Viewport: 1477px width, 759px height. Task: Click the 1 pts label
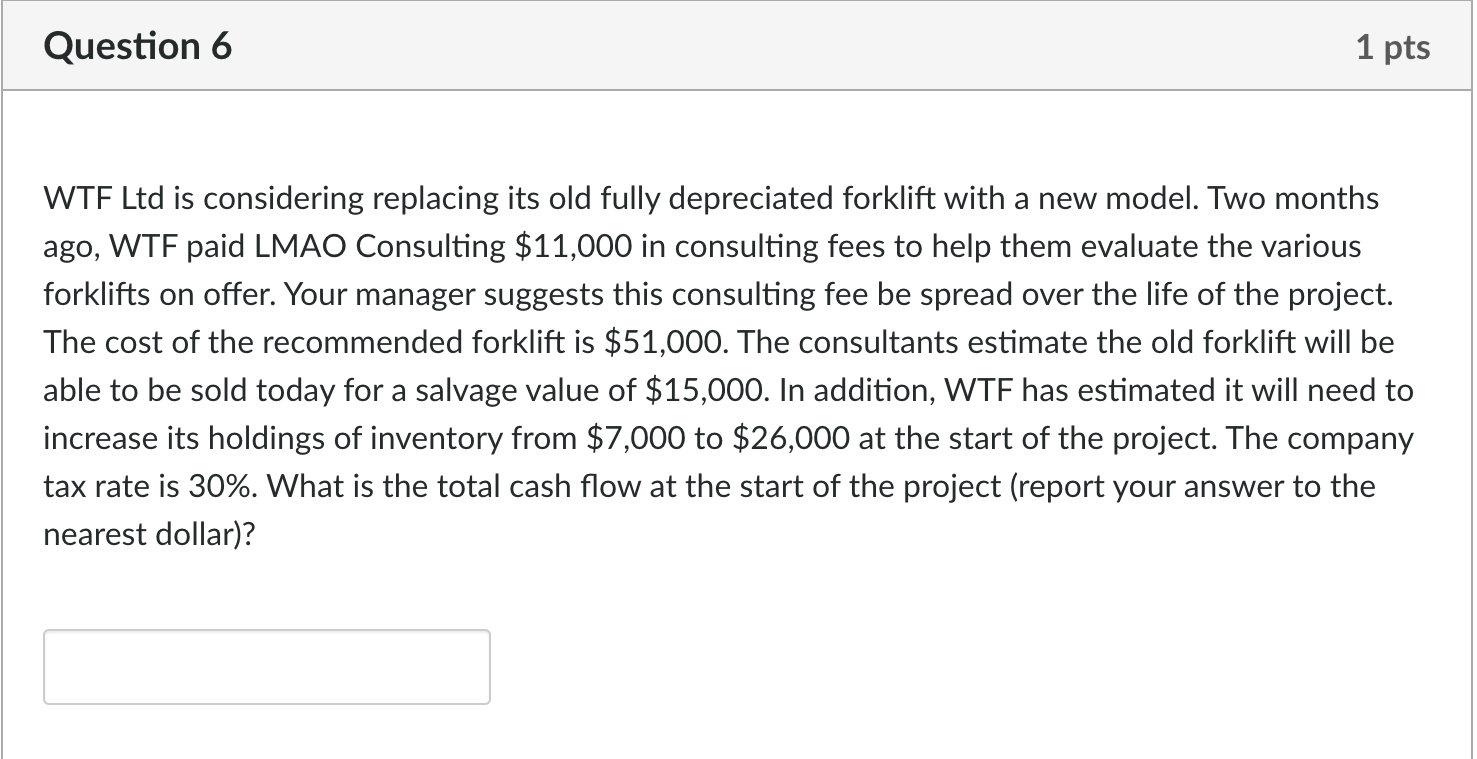(1393, 48)
